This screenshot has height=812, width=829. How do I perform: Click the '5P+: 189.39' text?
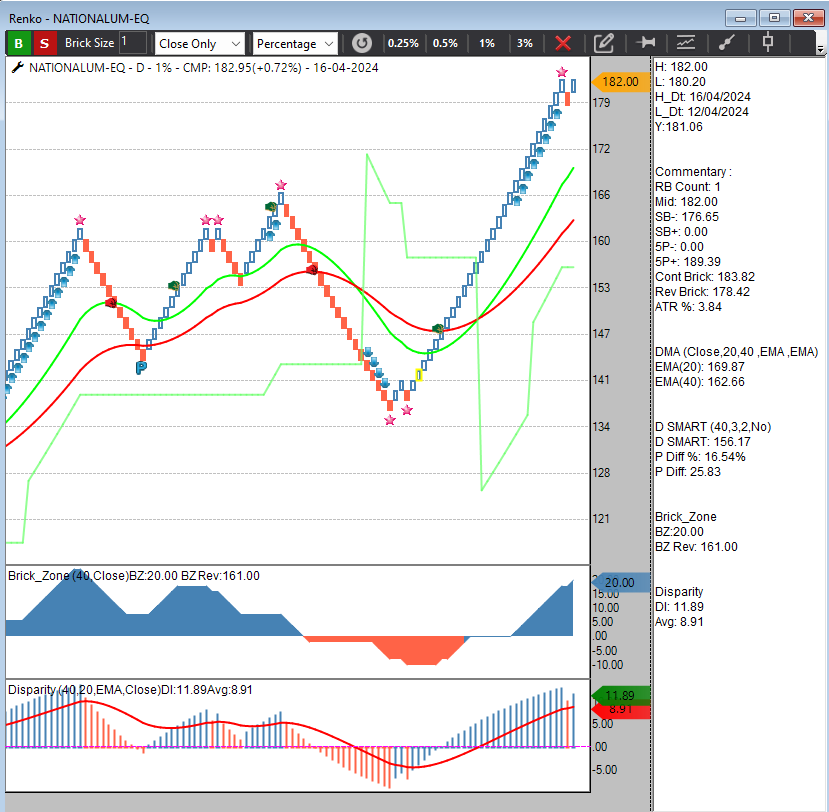point(687,262)
